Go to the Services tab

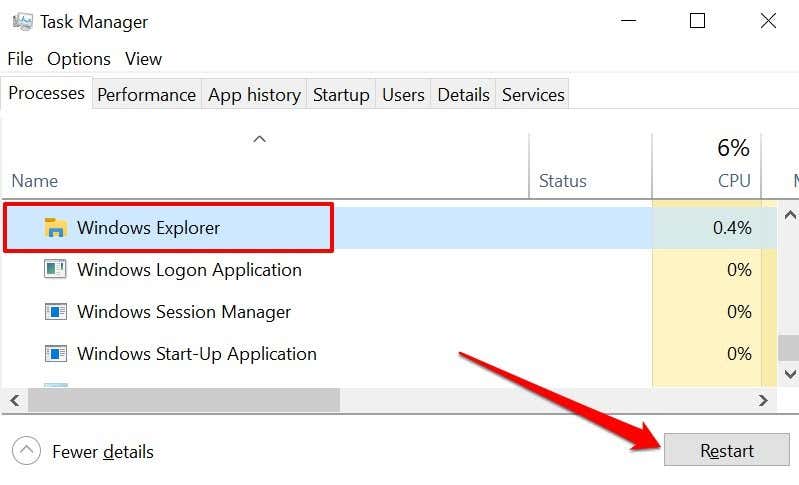coord(533,95)
